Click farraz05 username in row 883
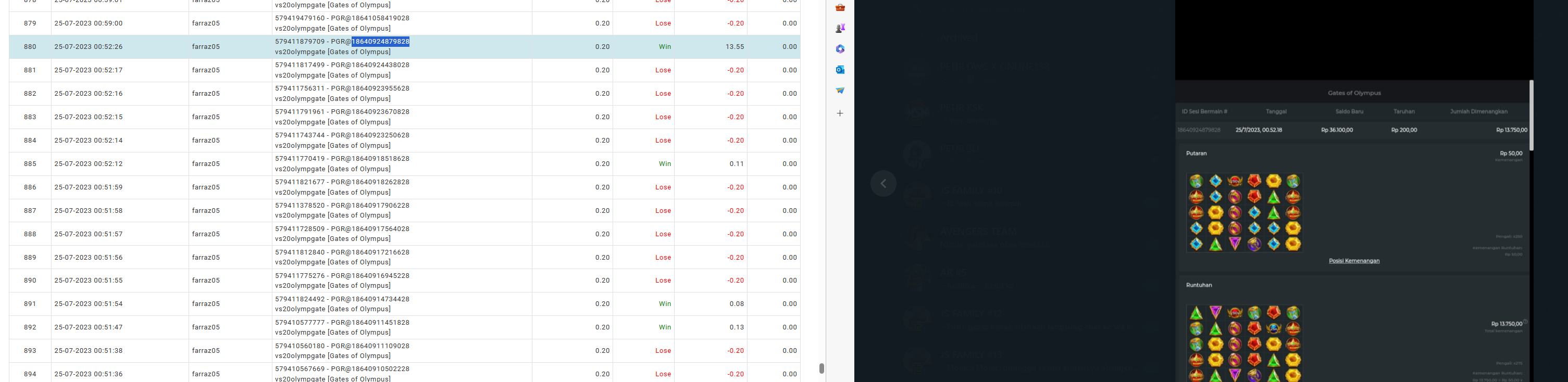 pyautogui.click(x=206, y=117)
